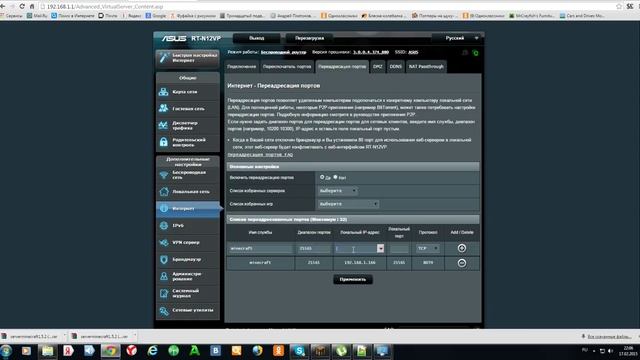Open Network Tools (Сетевые утилиты) icon
The height and width of the screenshot is (360, 640).
point(164,311)
